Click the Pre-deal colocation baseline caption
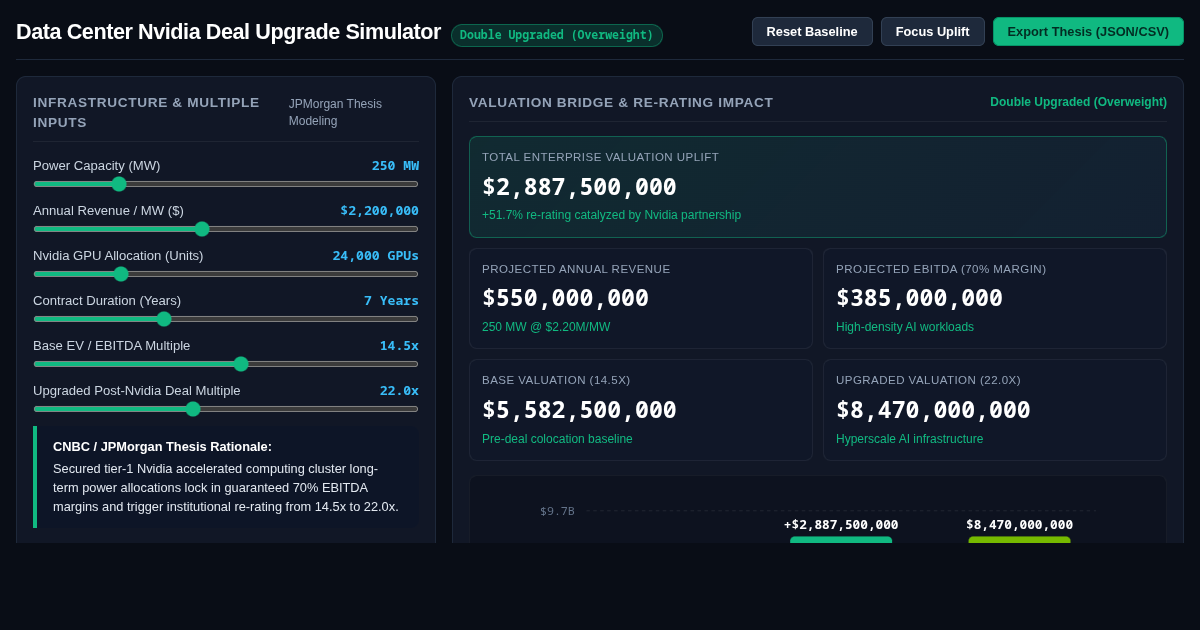 tap(557, 439)
